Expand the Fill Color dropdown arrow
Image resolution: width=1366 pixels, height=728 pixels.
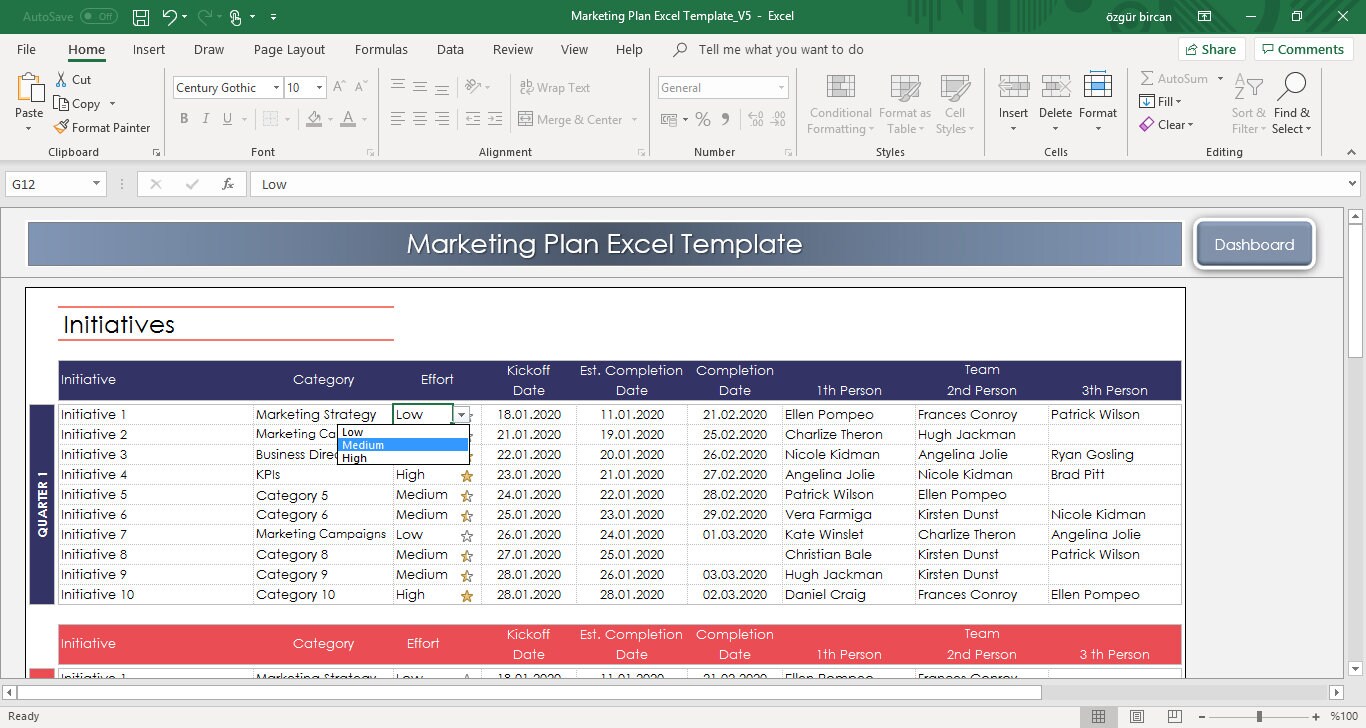coord(332,119)
